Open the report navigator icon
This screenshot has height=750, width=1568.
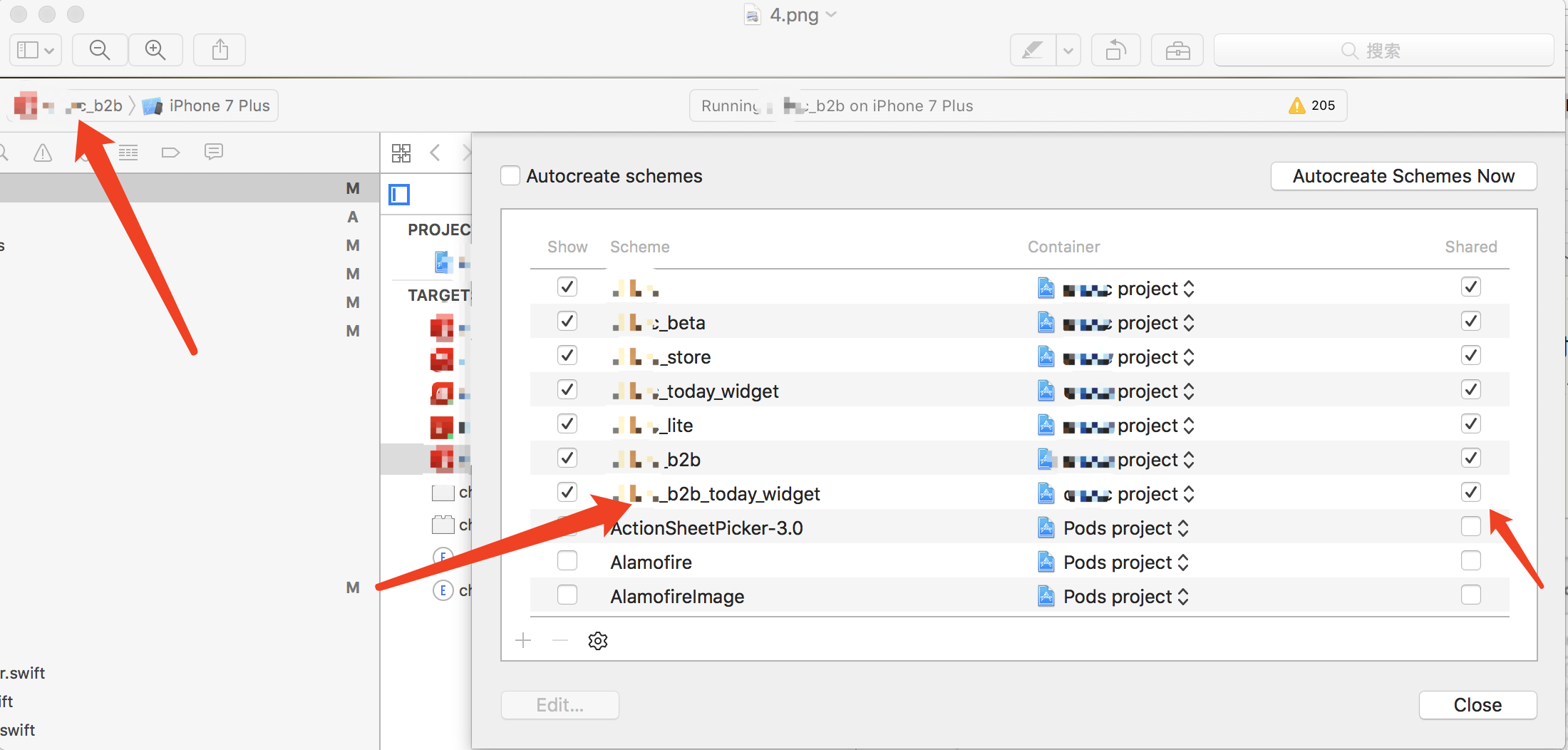coord(213,151)
